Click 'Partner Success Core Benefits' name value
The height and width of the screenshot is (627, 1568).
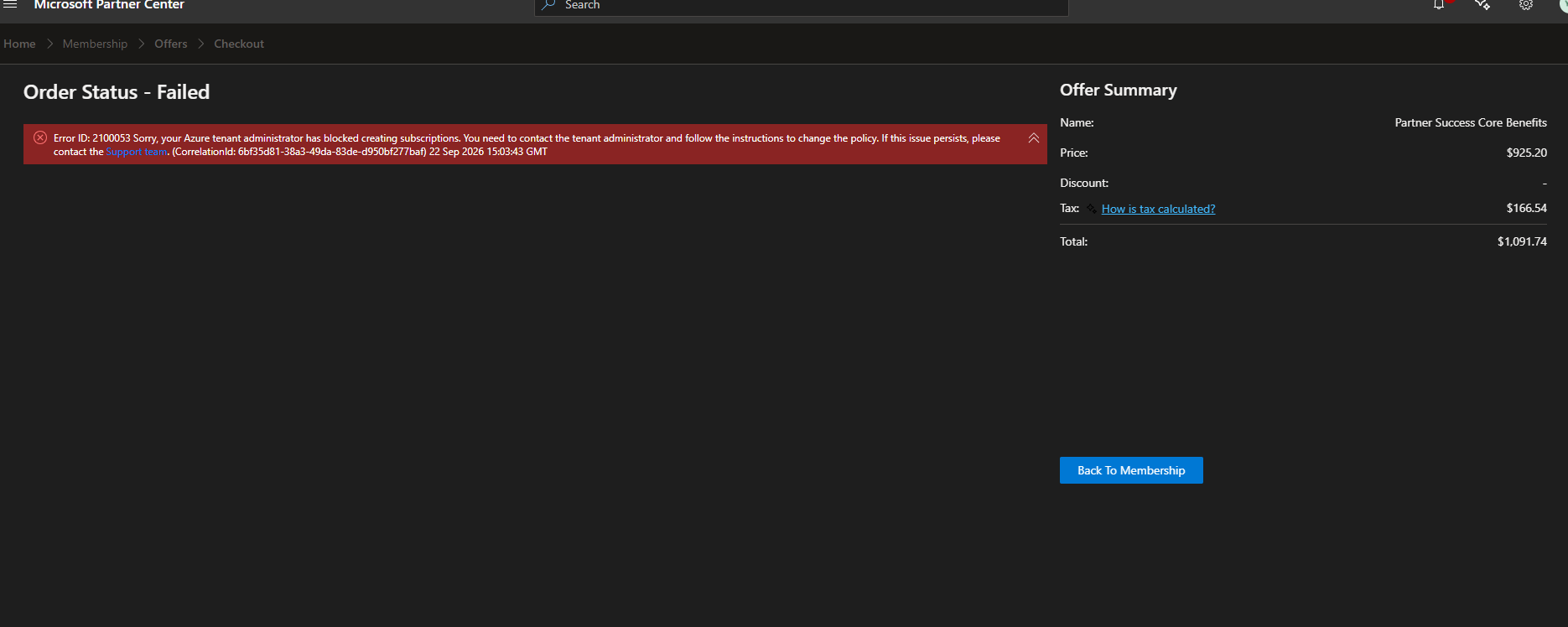click(x=1471, y=122)
